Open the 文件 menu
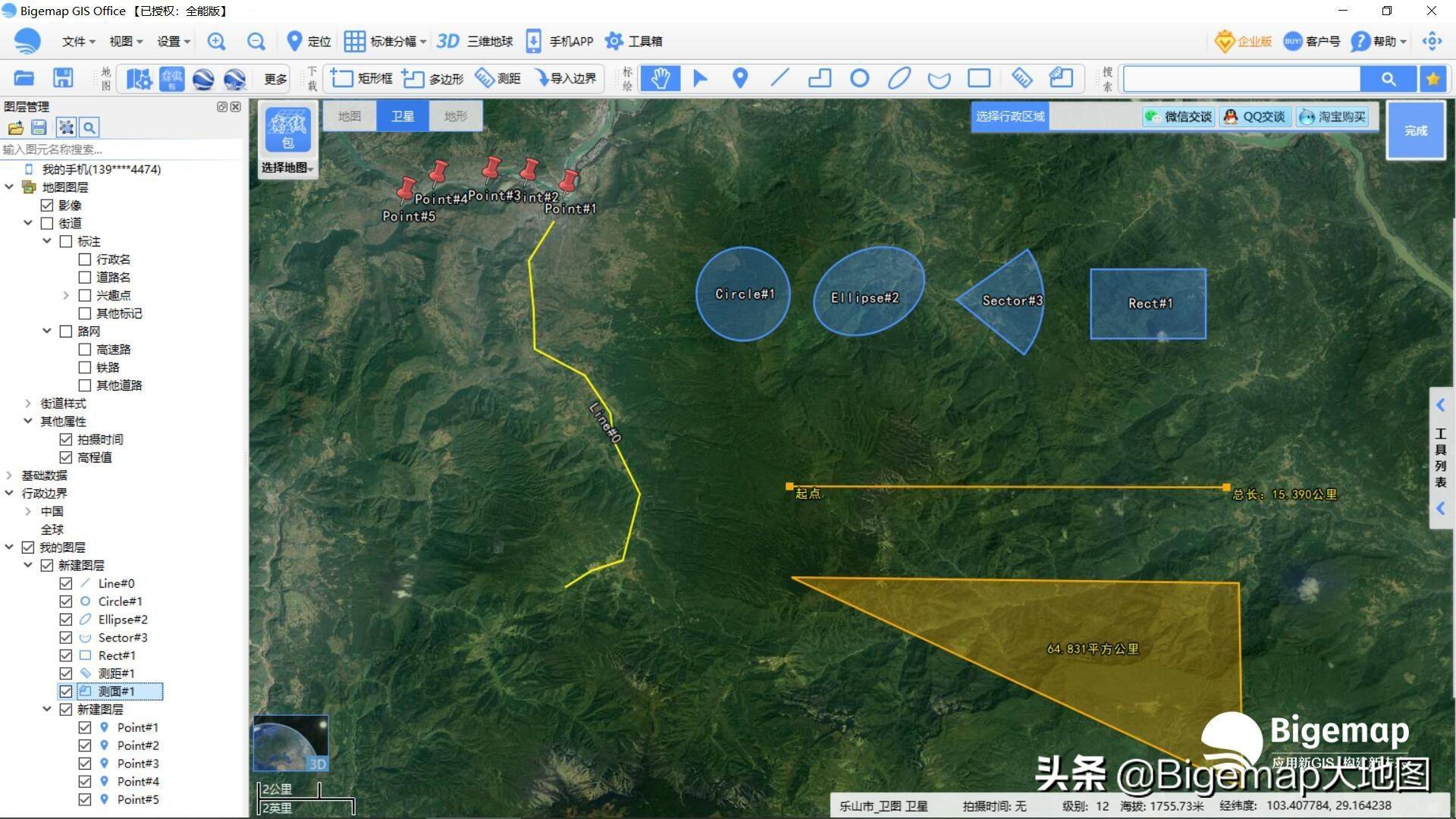This screenshot has height=819, width=1456. (78, 42)
